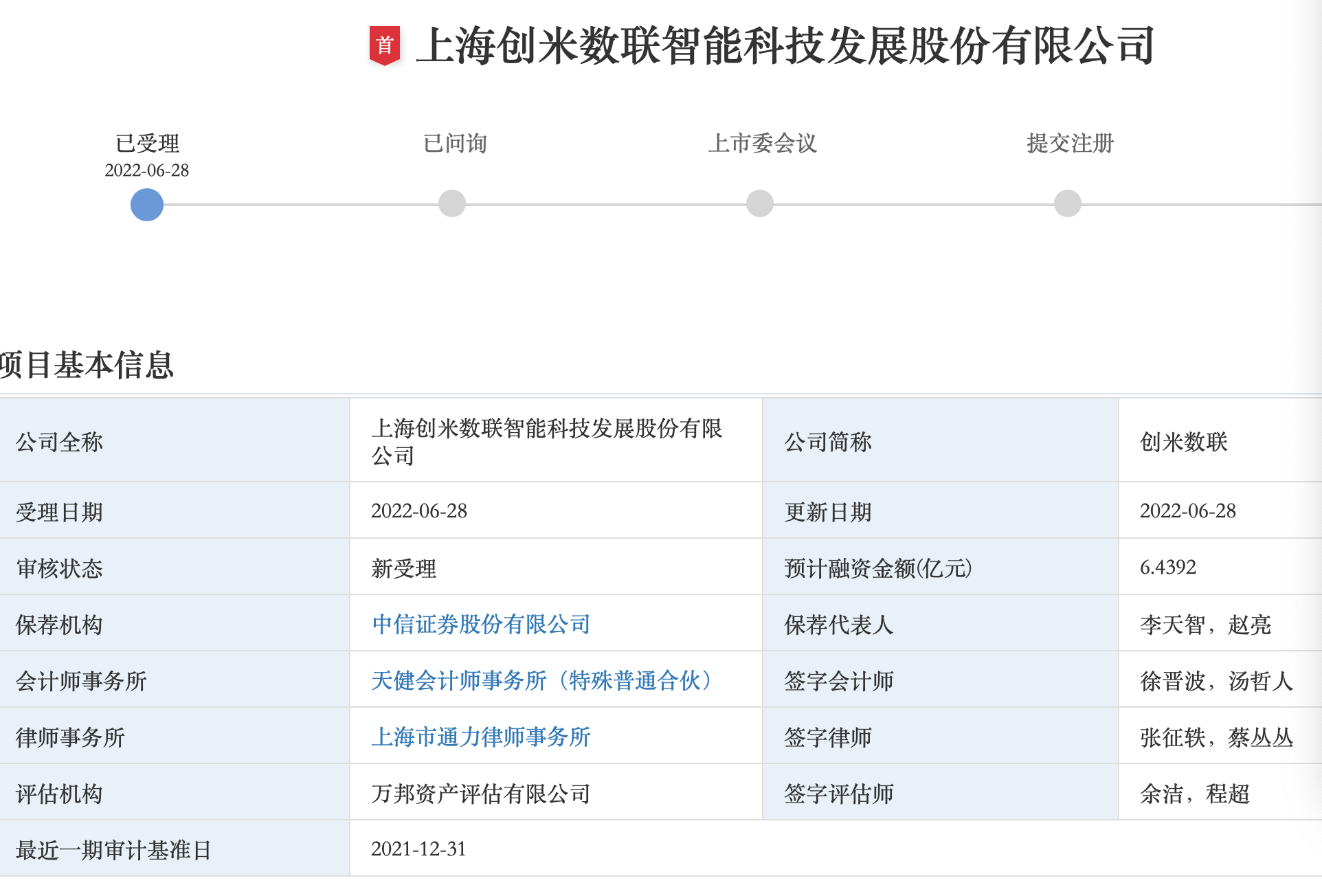1322x896 pixels.
Task: Click the 公司简称 label cell
Action: [940, 440]
